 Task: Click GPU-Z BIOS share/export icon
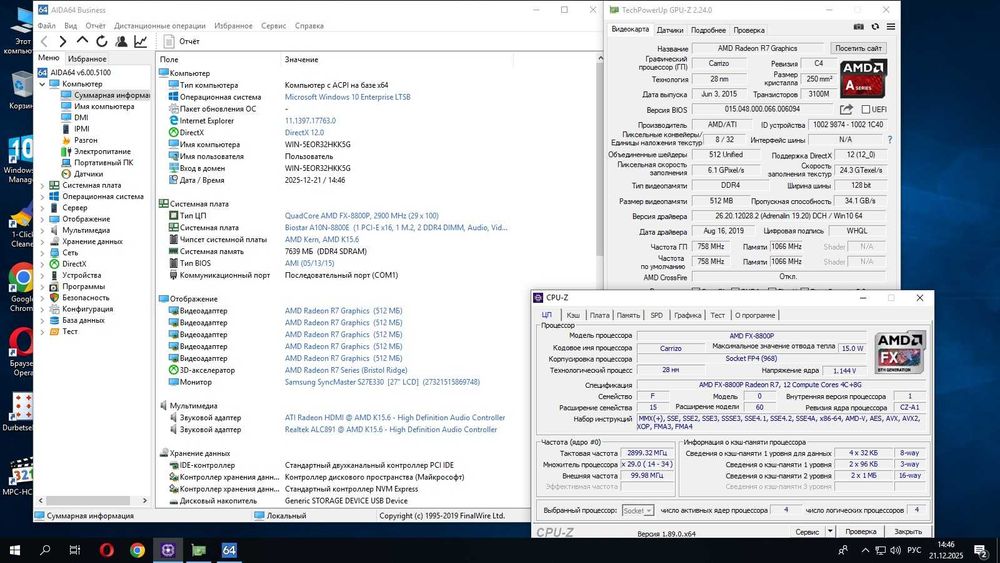pos(846,110)
